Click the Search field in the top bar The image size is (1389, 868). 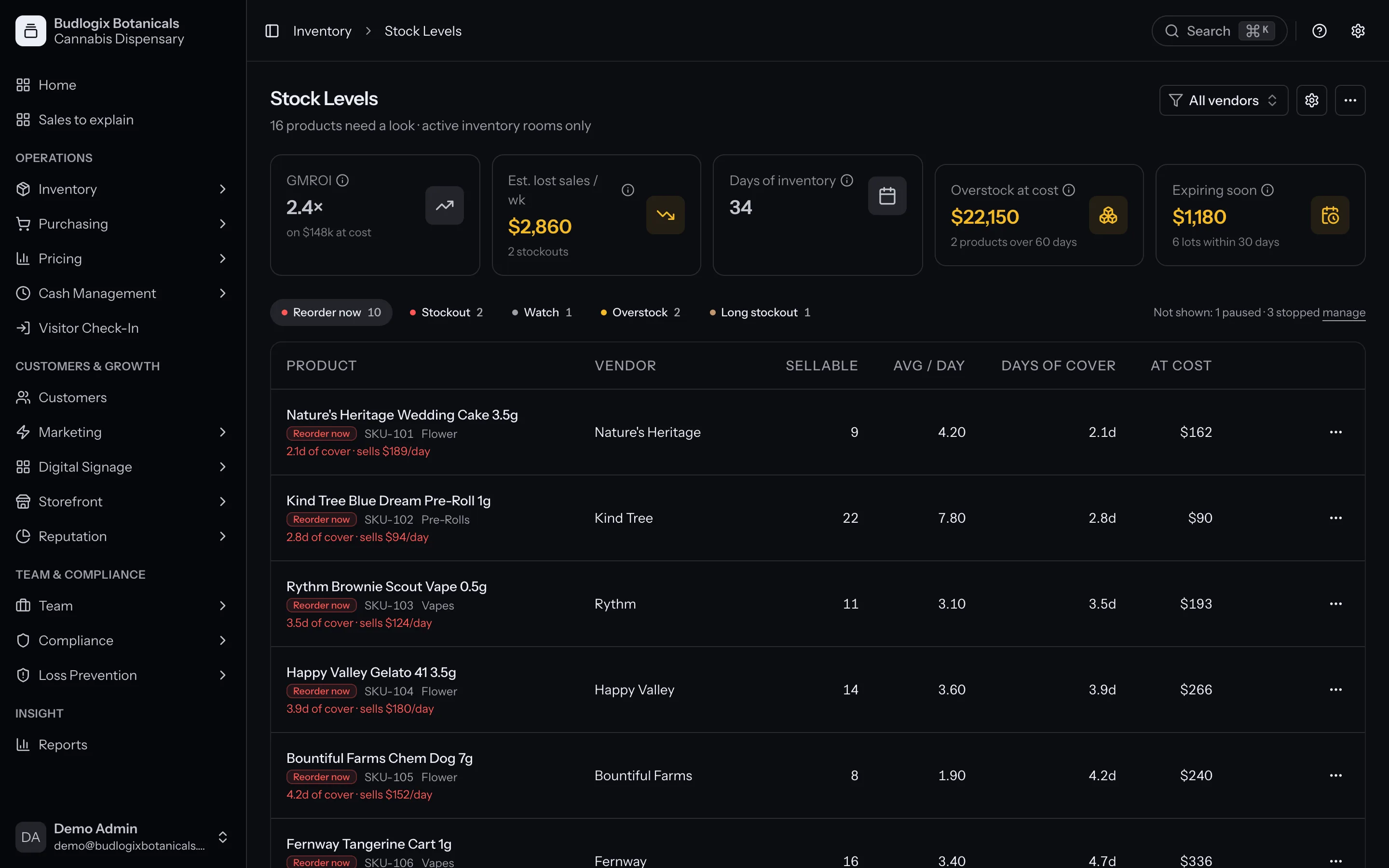pos(1219,31)
